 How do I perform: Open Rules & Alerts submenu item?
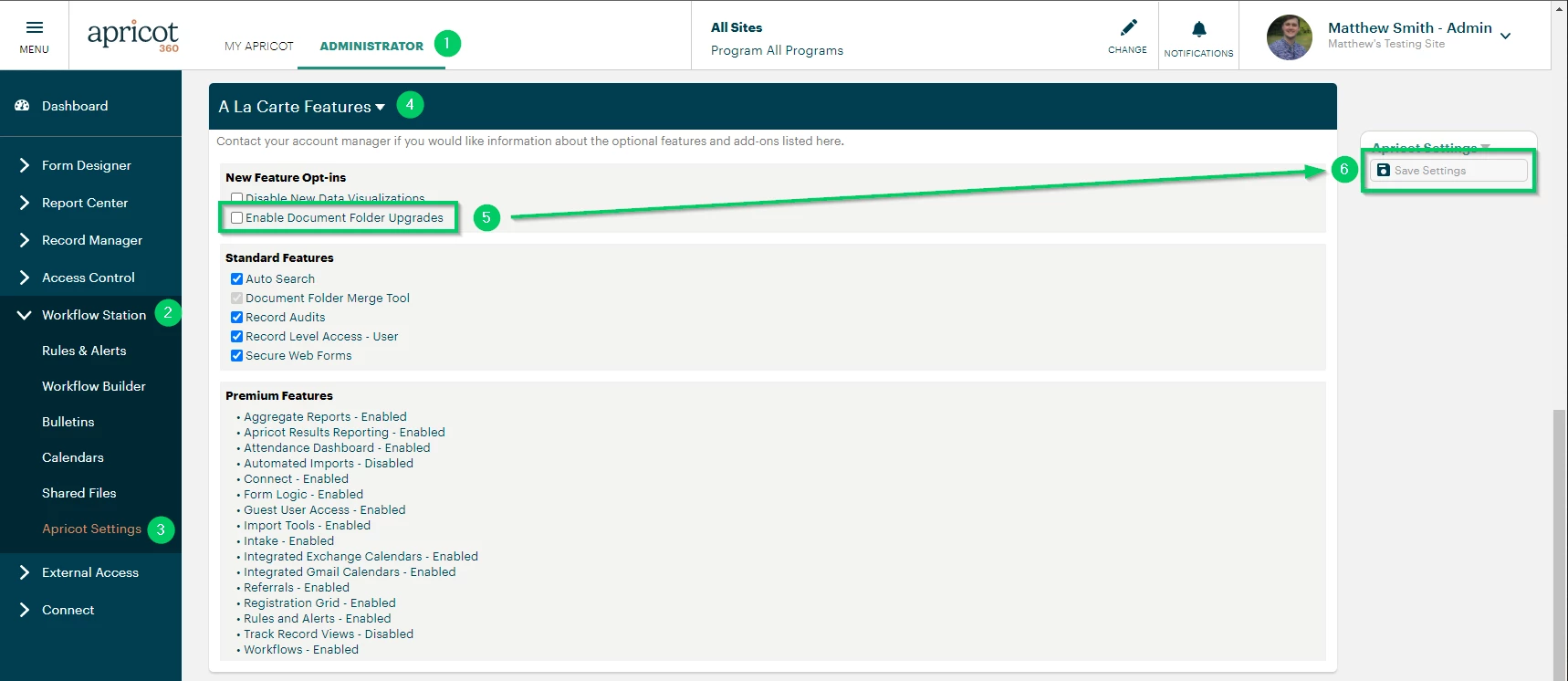pos(84,351)
